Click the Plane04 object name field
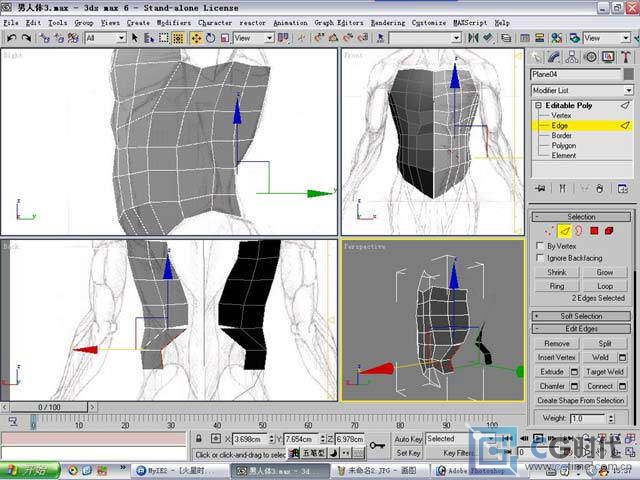This screenshot has width=640, height=480. [x=576, y=74]
